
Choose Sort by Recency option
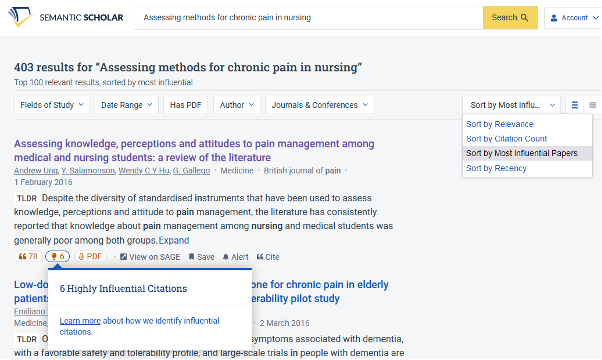click(x=496, y=168)
